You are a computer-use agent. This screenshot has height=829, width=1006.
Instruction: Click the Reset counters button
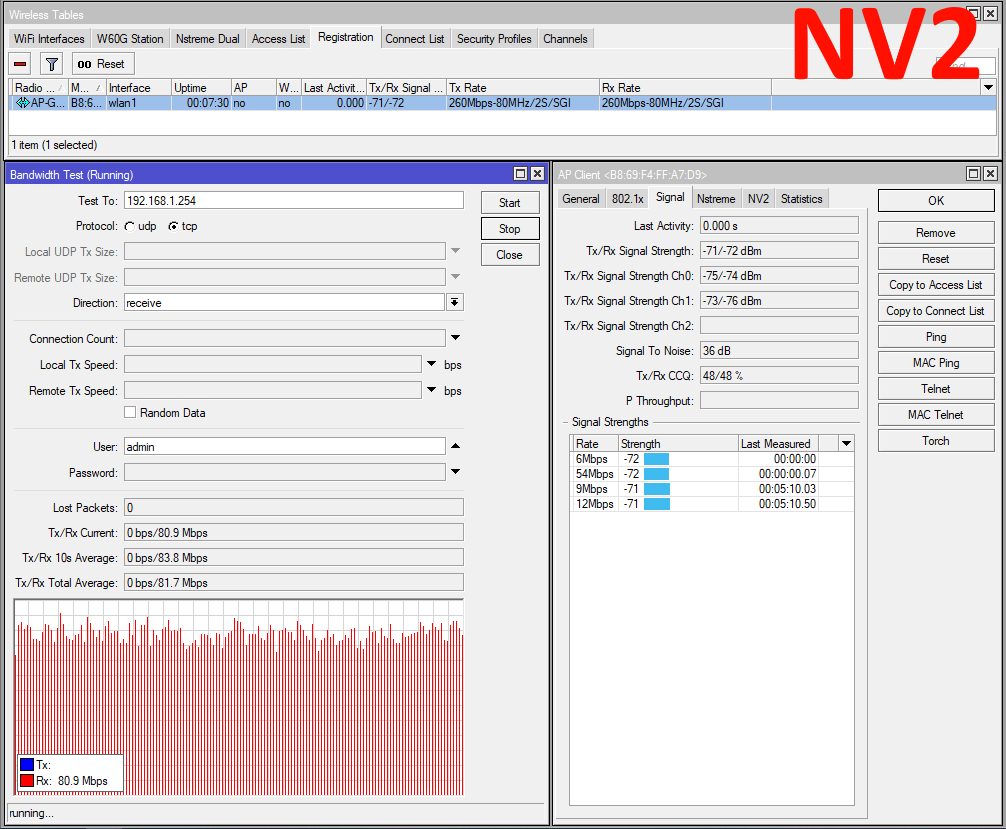pyautogui.click(x=101, y=64)
